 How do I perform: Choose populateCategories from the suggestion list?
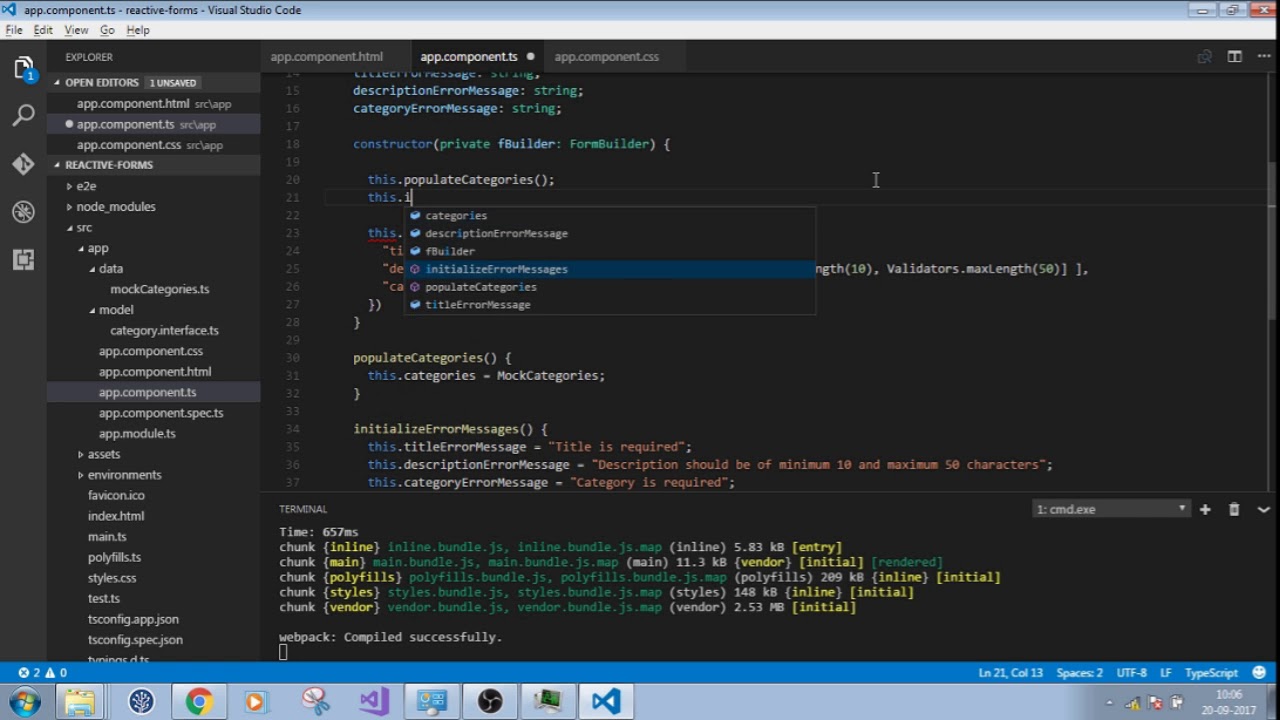(x=609, y=287)
